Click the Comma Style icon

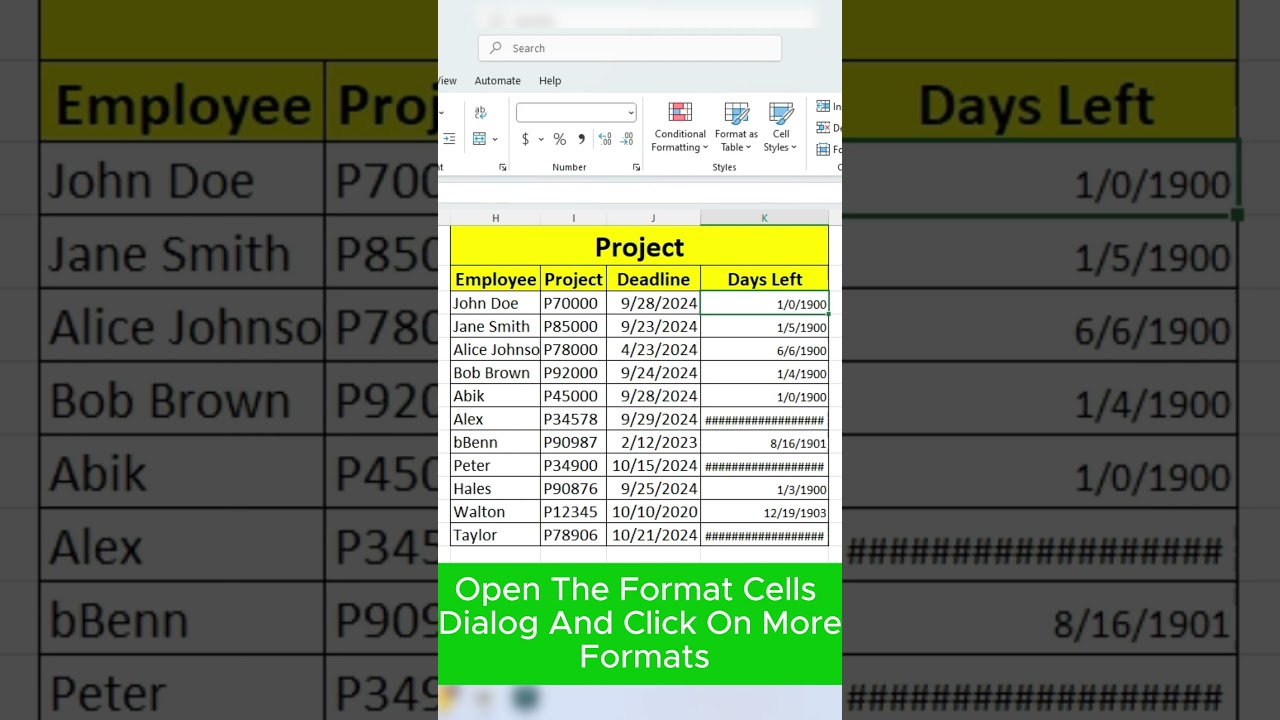(x=581, y=139)
